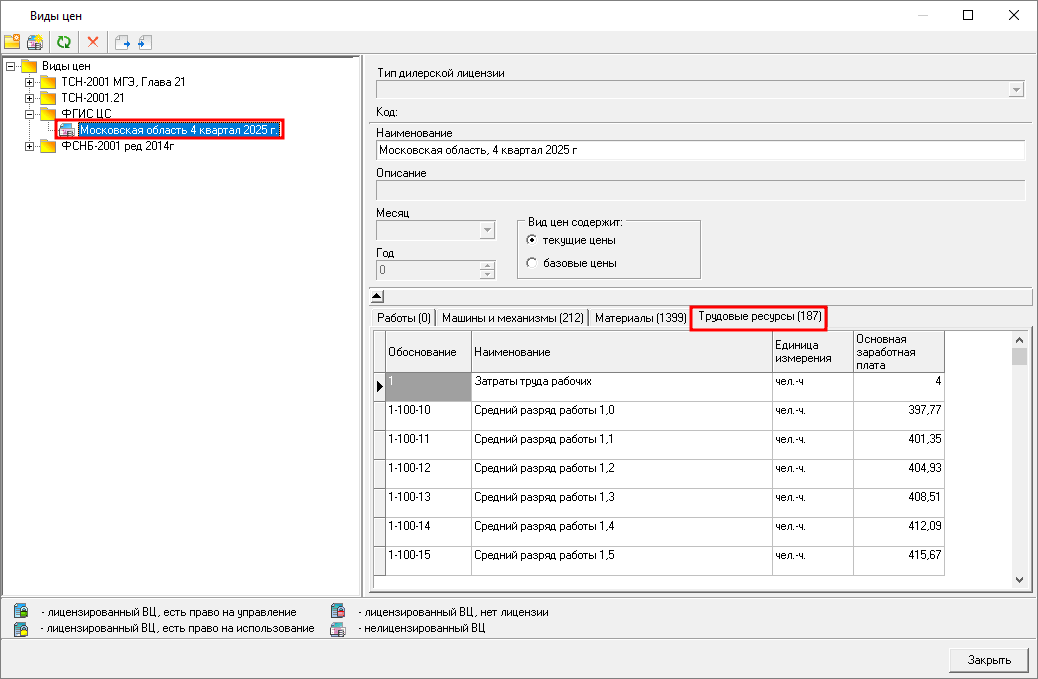Click the export document icon with outgoing arrow
The width and height of the screenshot is (1038, 679).
click(123, 42)
